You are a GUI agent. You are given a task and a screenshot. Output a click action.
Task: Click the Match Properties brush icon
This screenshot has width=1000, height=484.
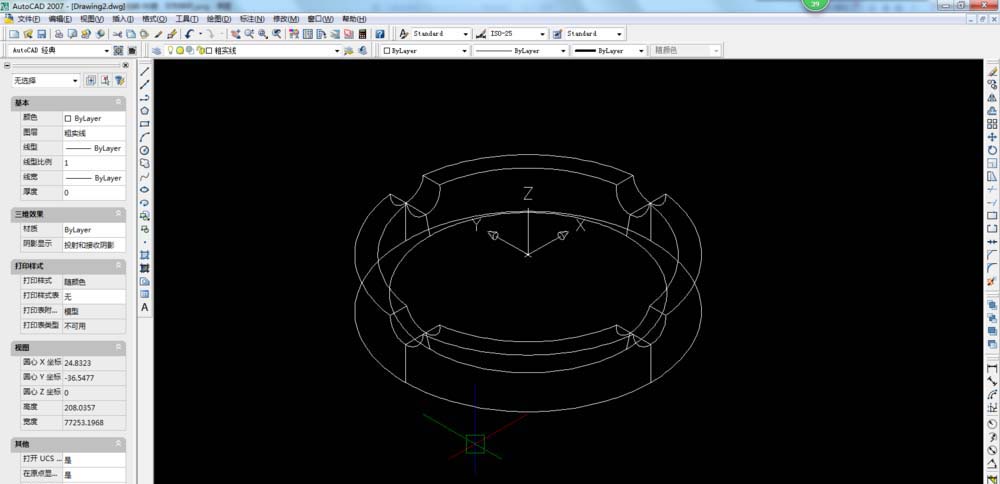coord(159,34)
